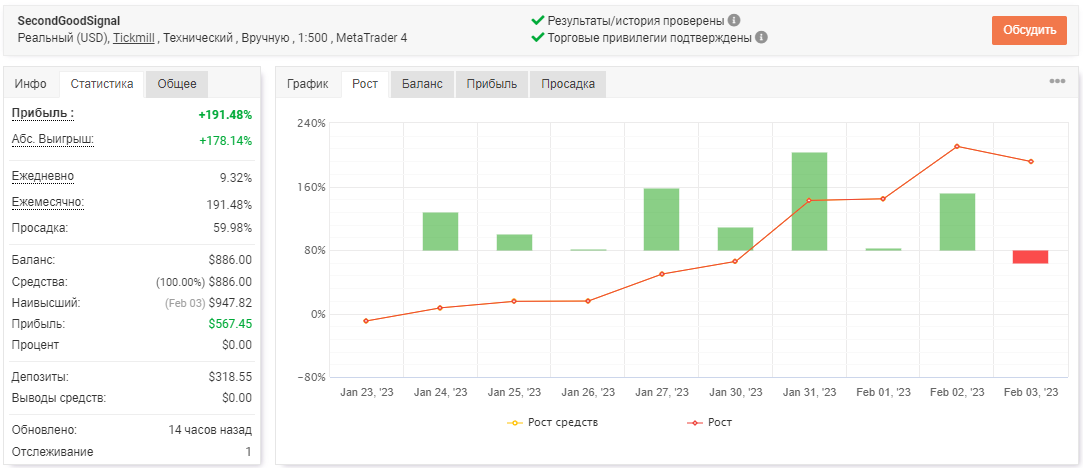Click the 14 часов назад updated value

210,430
